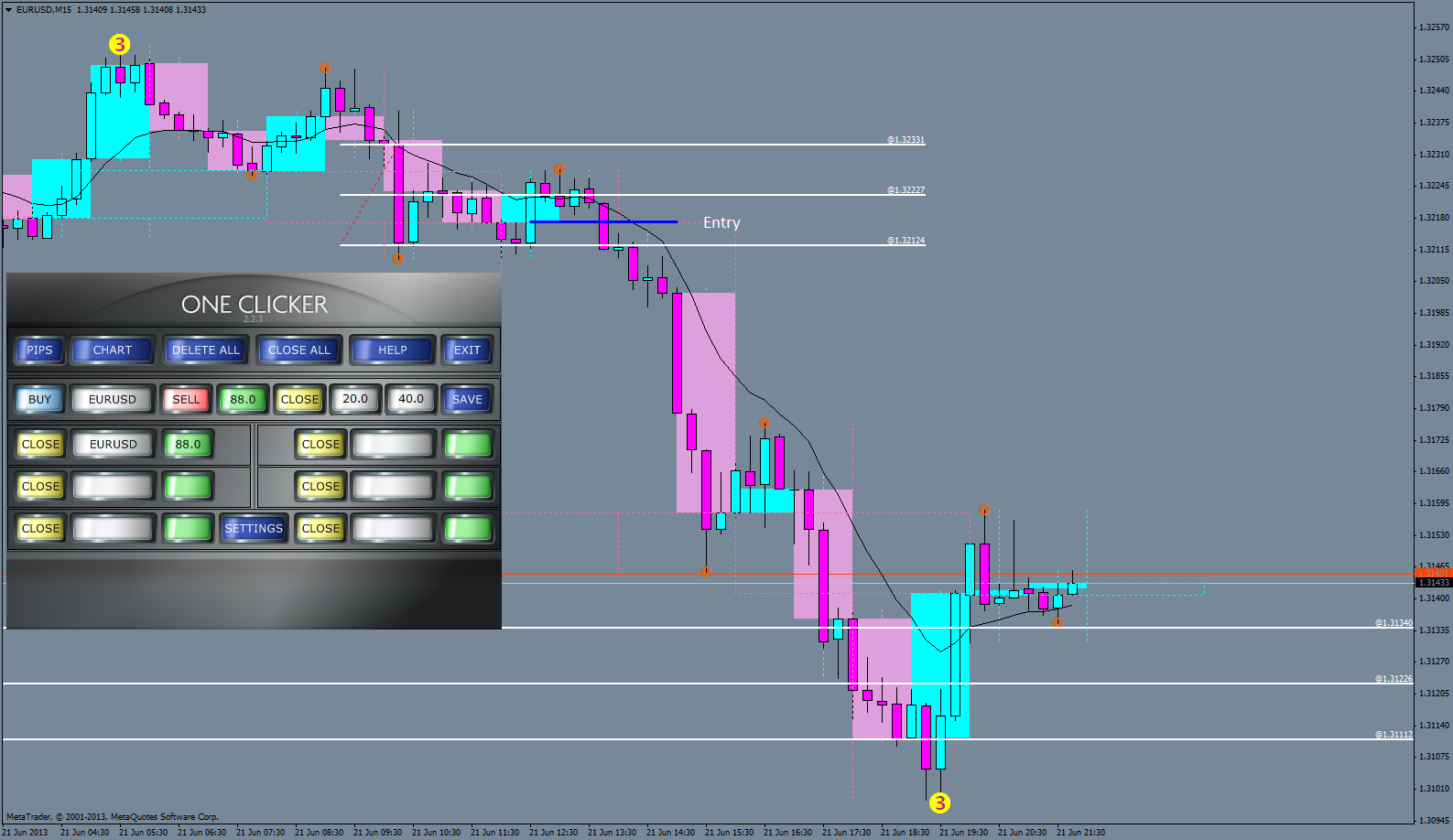
Task: Click the @1.31340 level label
Action: (x=1393, y=623)
